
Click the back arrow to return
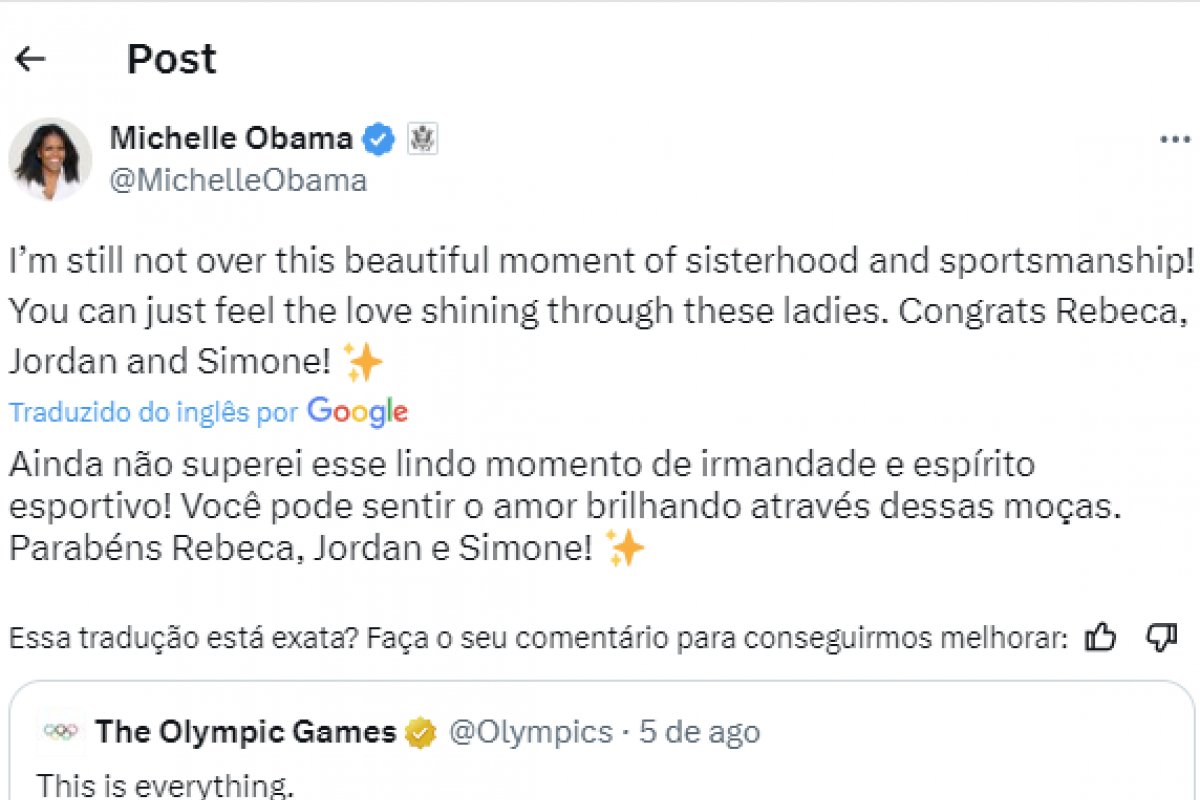click(30, 60)
